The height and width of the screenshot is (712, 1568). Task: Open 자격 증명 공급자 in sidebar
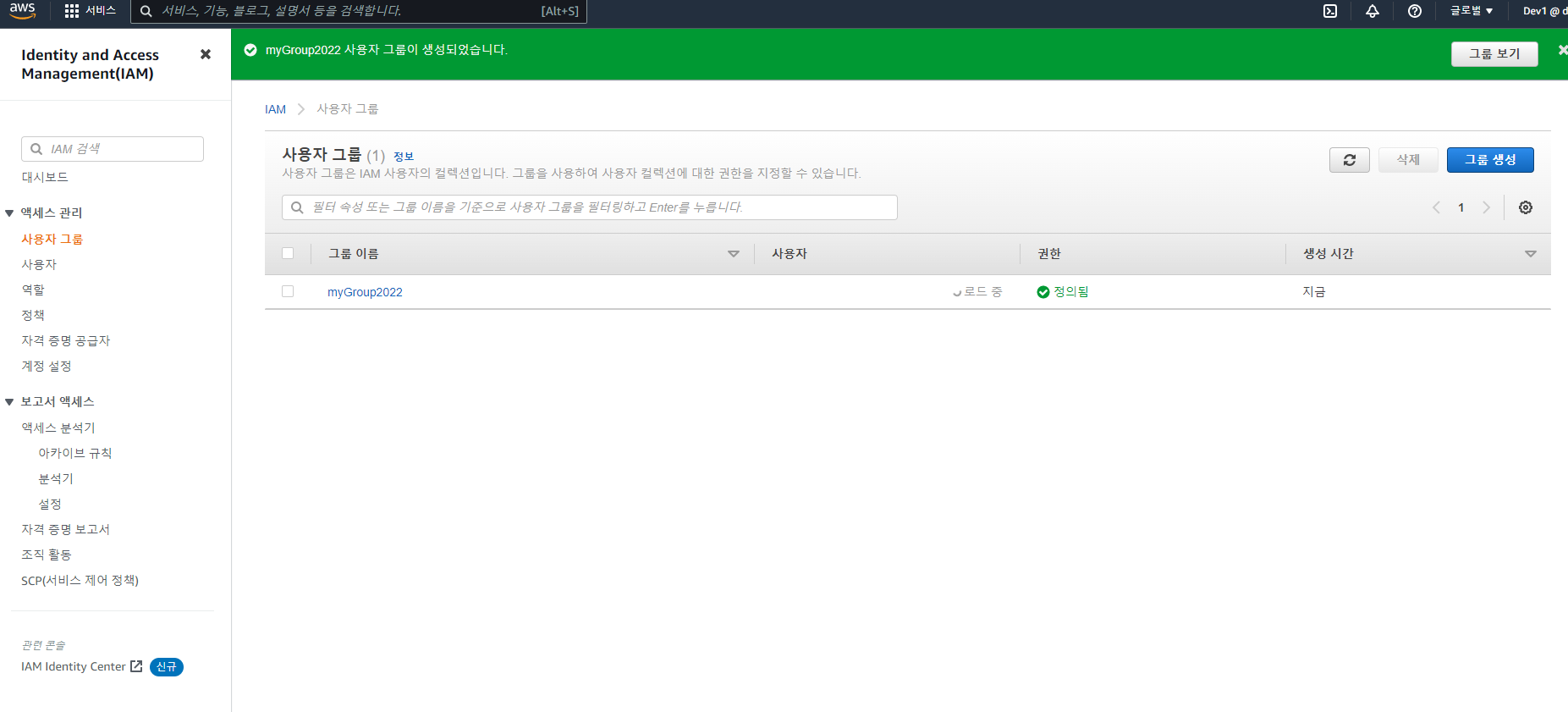[x=66, y=340]
